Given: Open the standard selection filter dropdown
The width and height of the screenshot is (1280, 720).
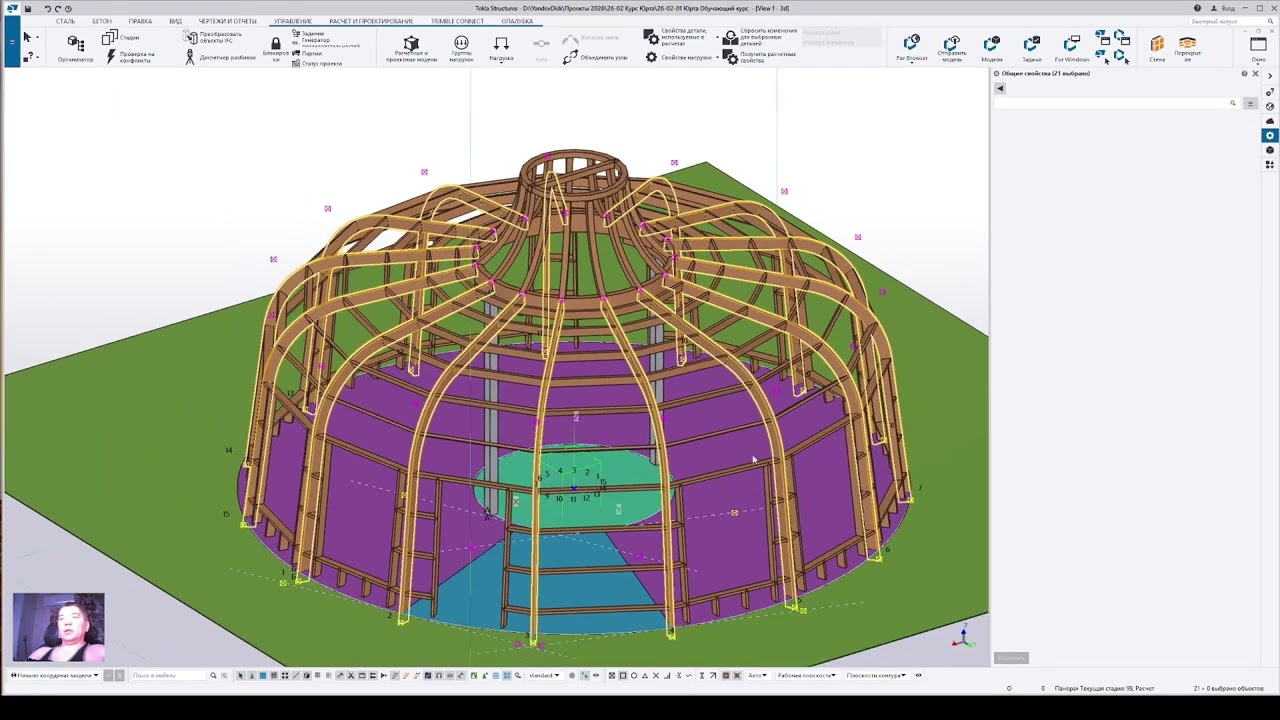Looking at the screenshot, I should tap(544, 675).
